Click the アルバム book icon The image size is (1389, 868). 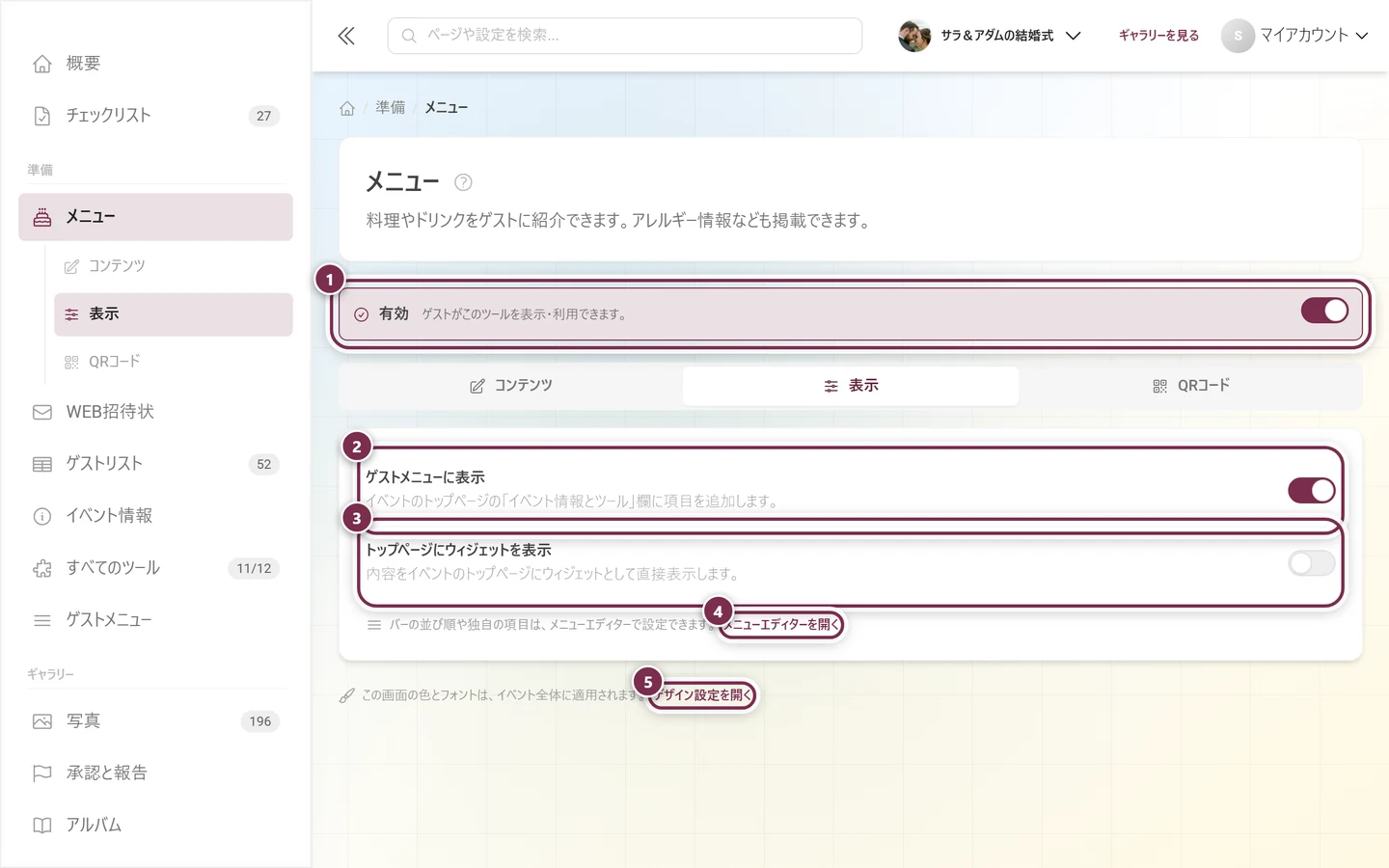(x=42, y=826)
